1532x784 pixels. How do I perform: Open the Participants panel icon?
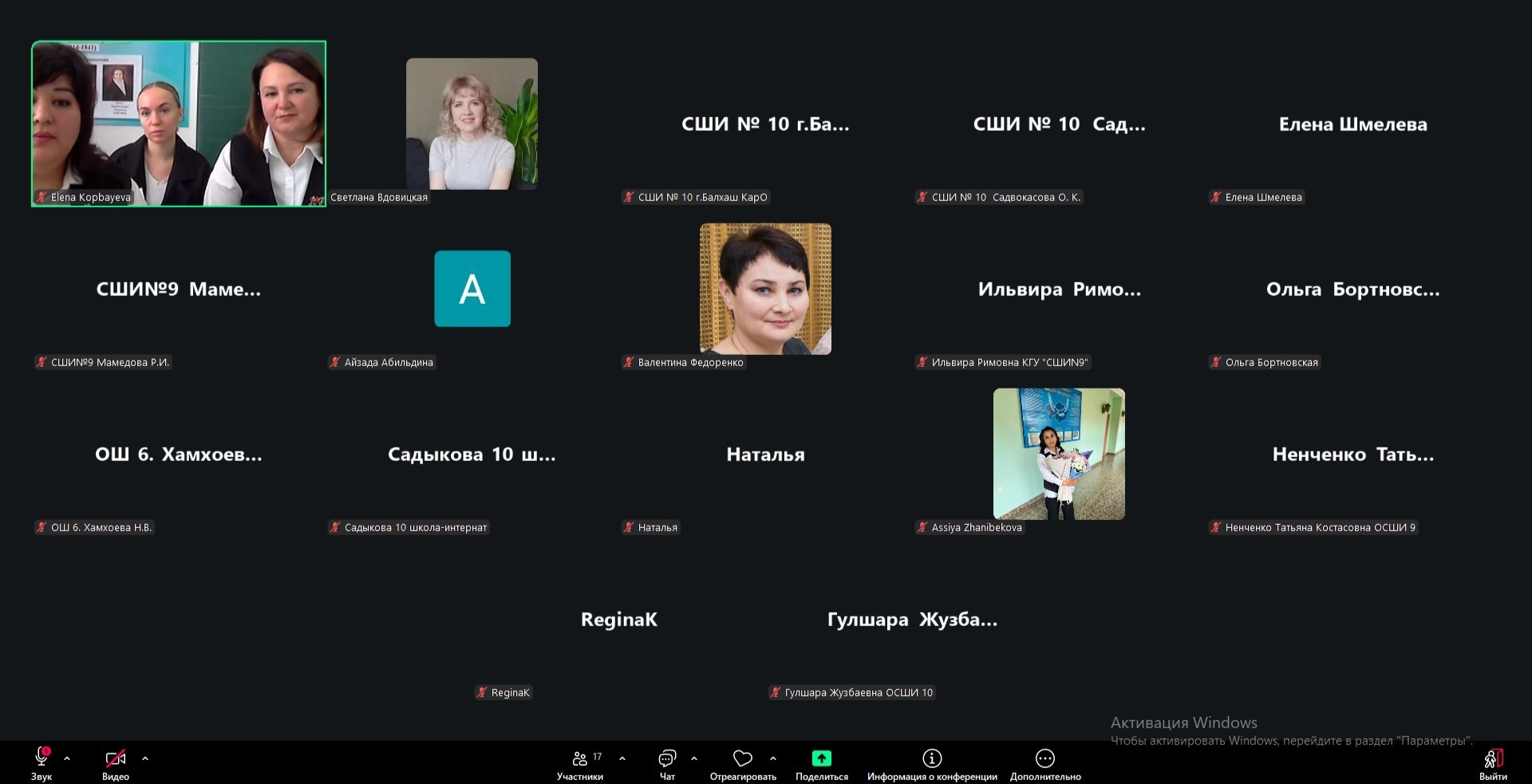click(x=580, y=758)
